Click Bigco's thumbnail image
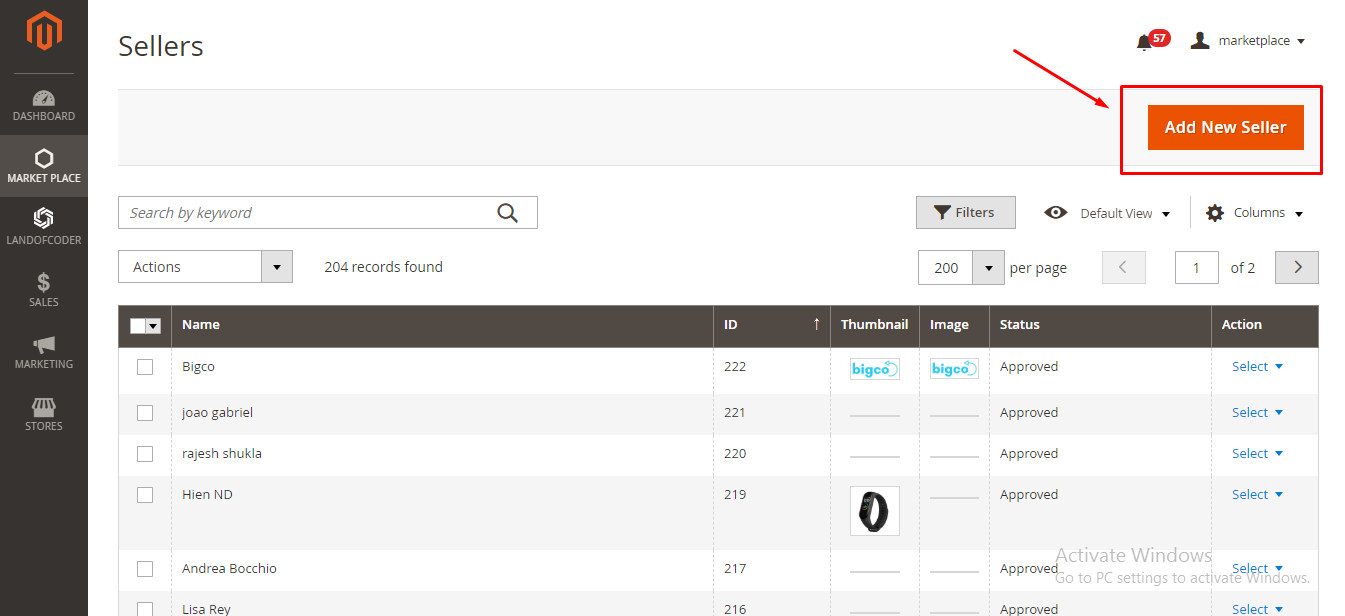The image size is (1345, 616). [x=874, y=368]
